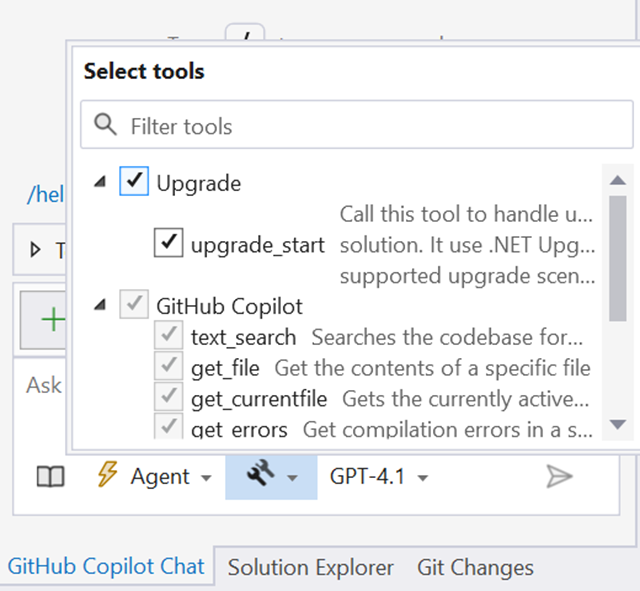Image resolution: width=640 pixels, height=591 pixels.
Task: Toggle the GitHub Copilot group checkbox
Action: 134,304
